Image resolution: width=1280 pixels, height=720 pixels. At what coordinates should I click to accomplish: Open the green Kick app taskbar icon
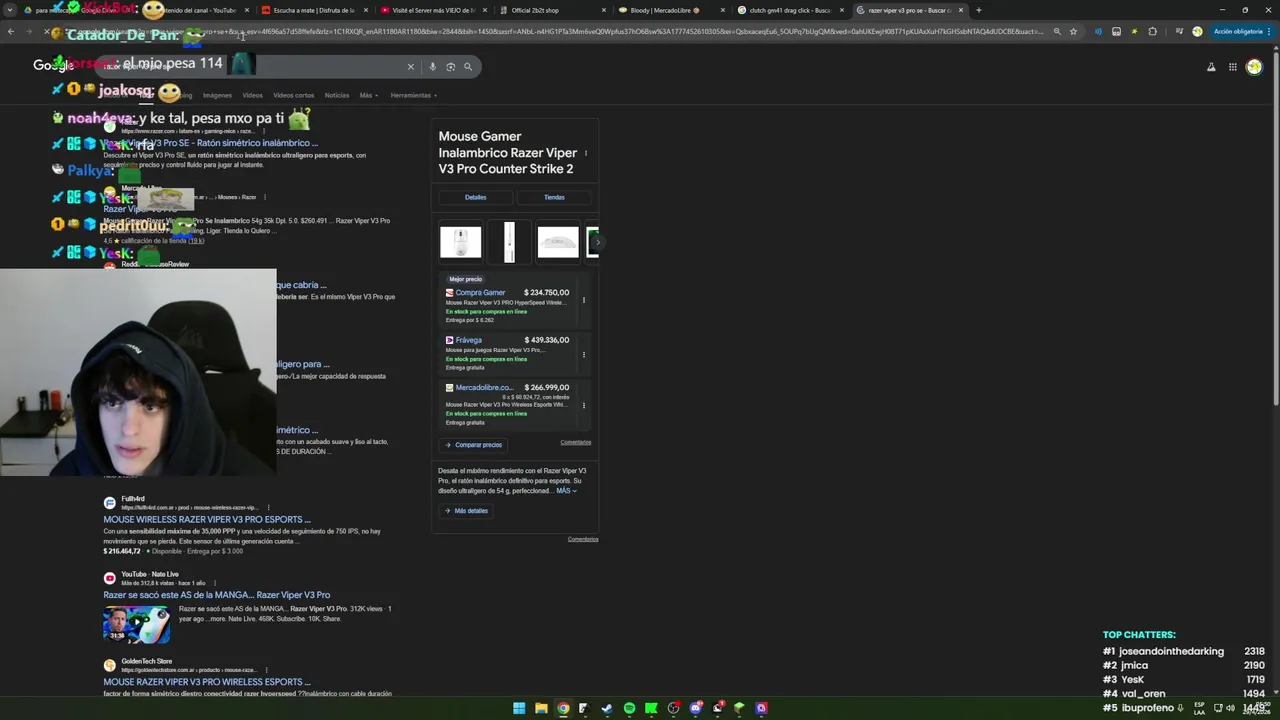point(651,708)
